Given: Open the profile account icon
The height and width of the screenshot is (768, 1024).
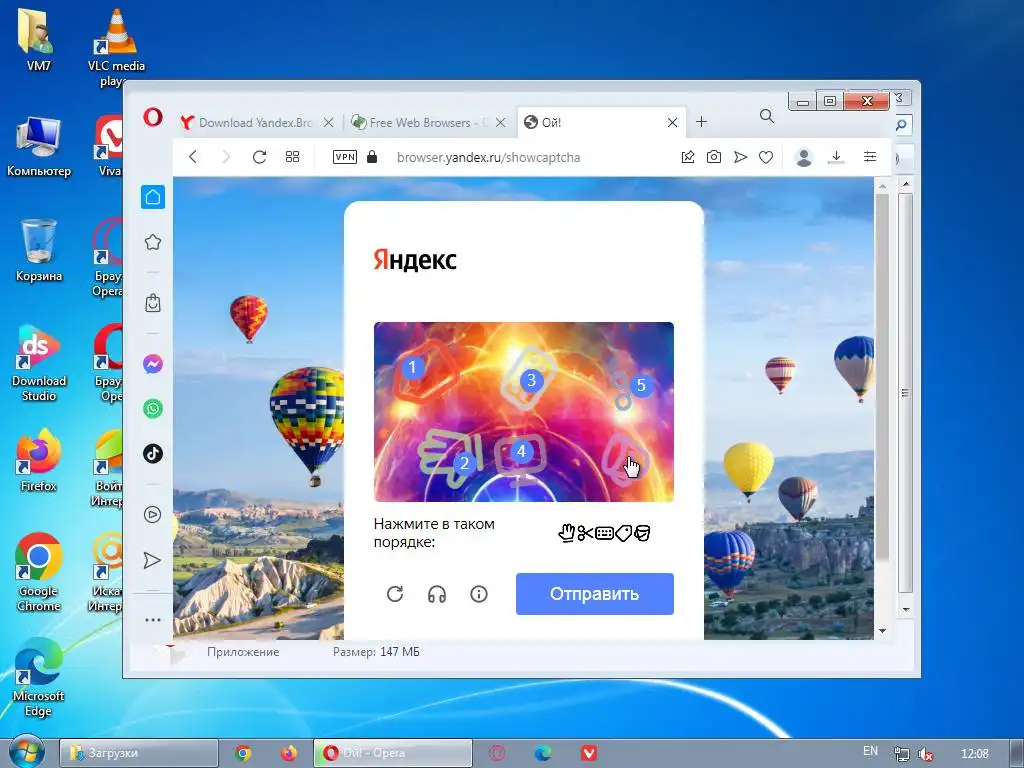Looking at the screenshot, I should click(x=804, y=157).
